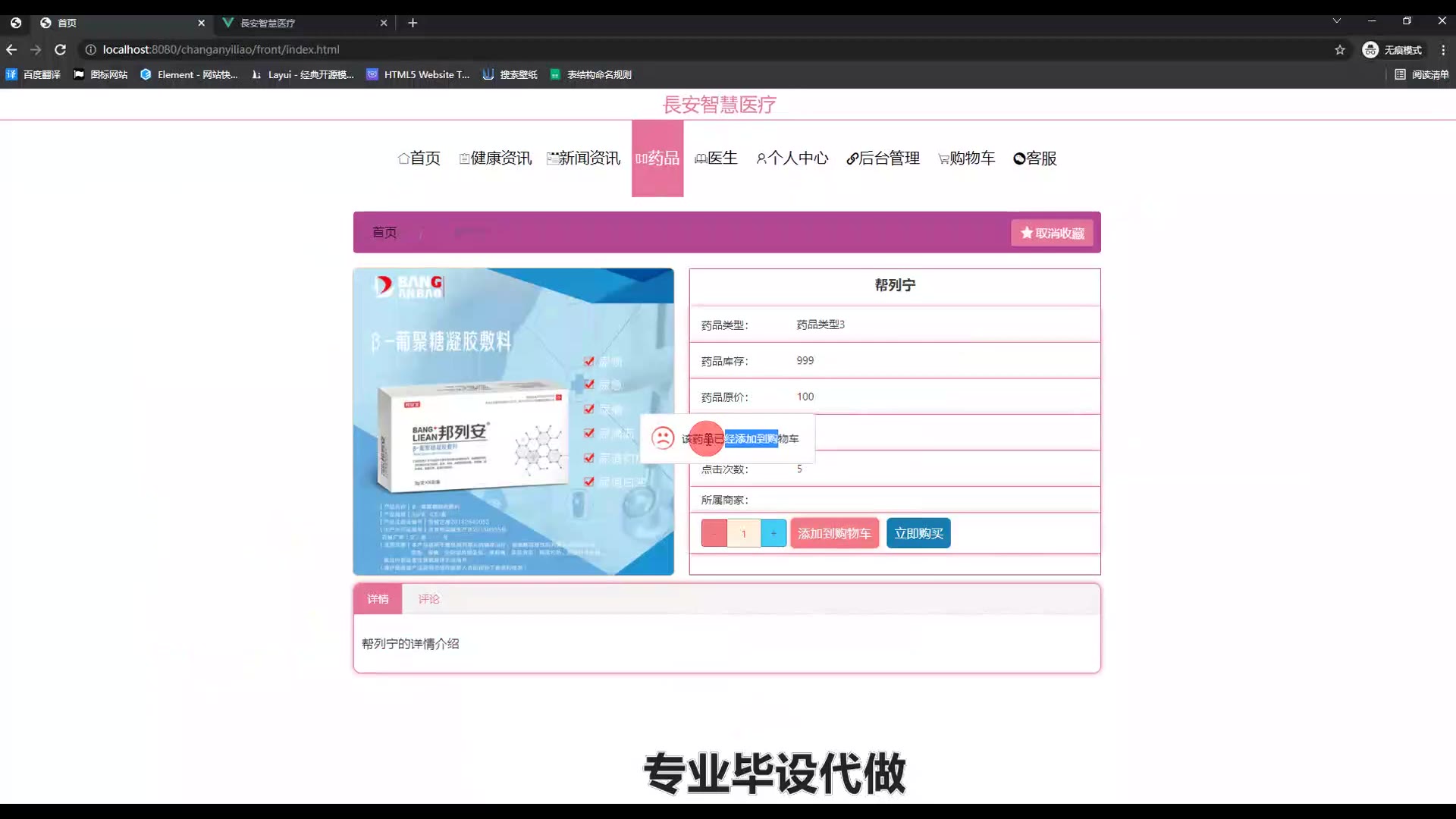The width and height of the screenshot is (1456, 819).
Task: Open 医生 navigation item
Action: coord(716,158)
